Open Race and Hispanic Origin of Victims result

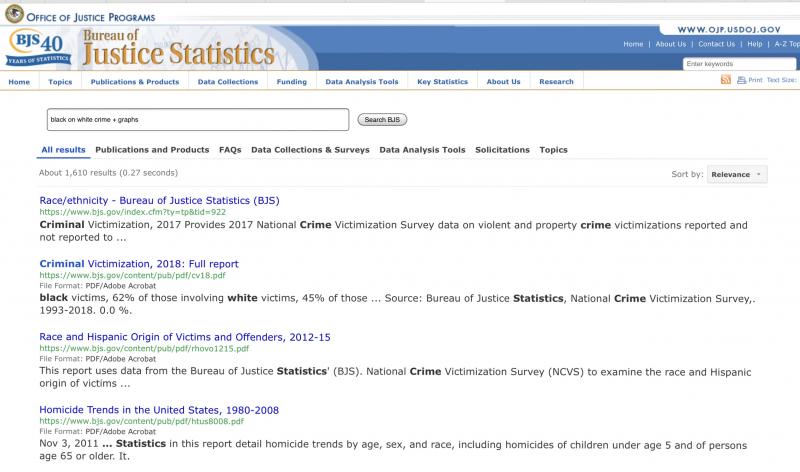pos(185,337)
